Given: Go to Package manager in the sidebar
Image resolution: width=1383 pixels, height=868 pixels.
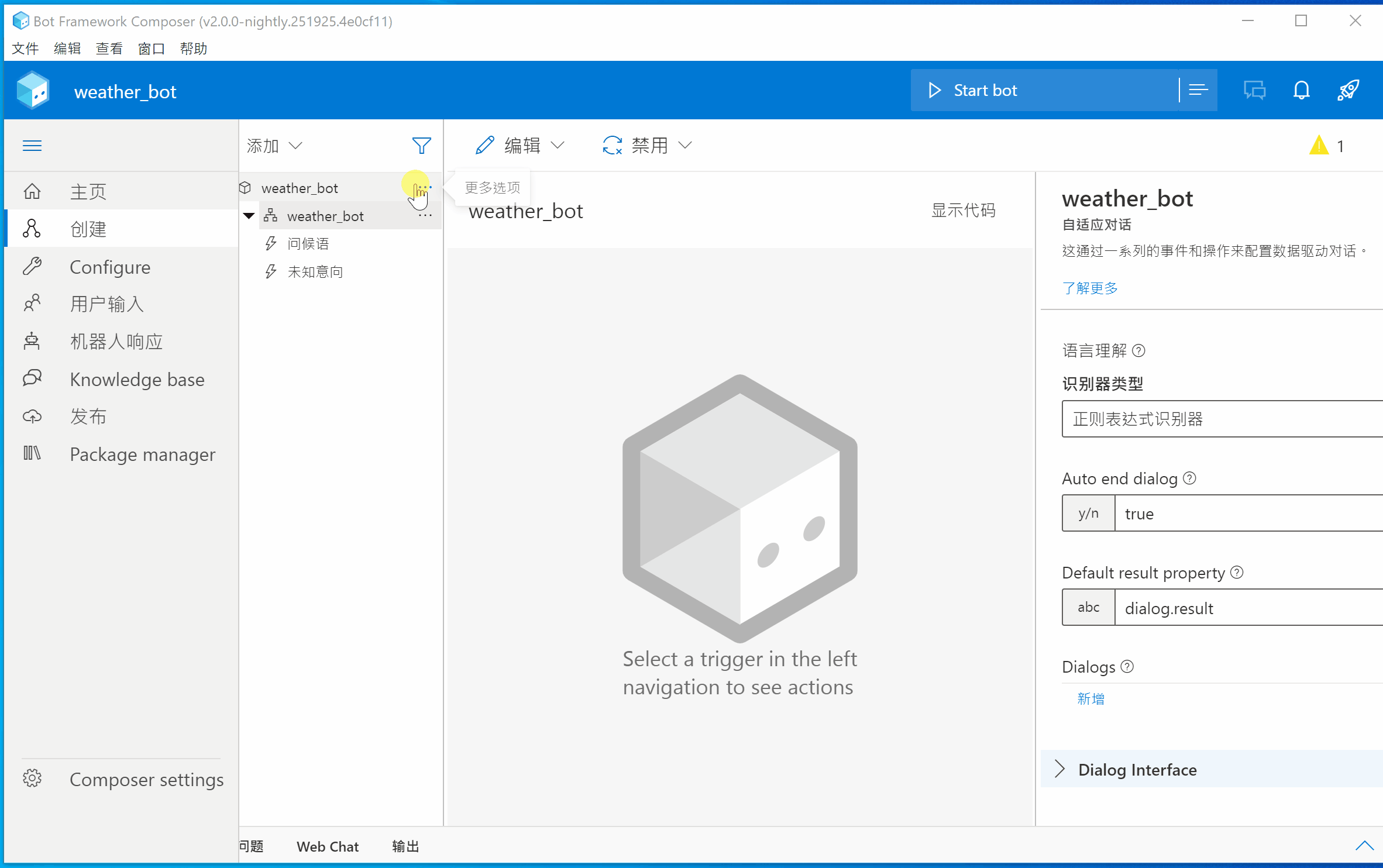Looking at the screenshot, I should [142, 454].
